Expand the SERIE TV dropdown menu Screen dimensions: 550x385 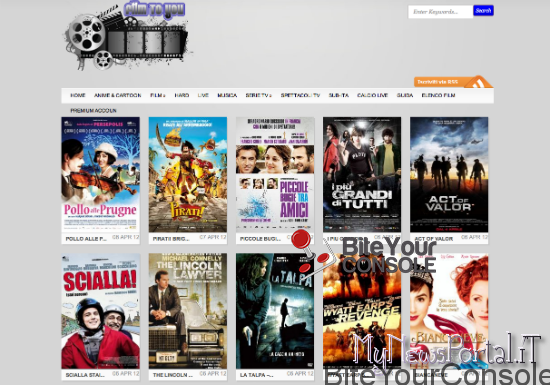(x=259, y=95)
